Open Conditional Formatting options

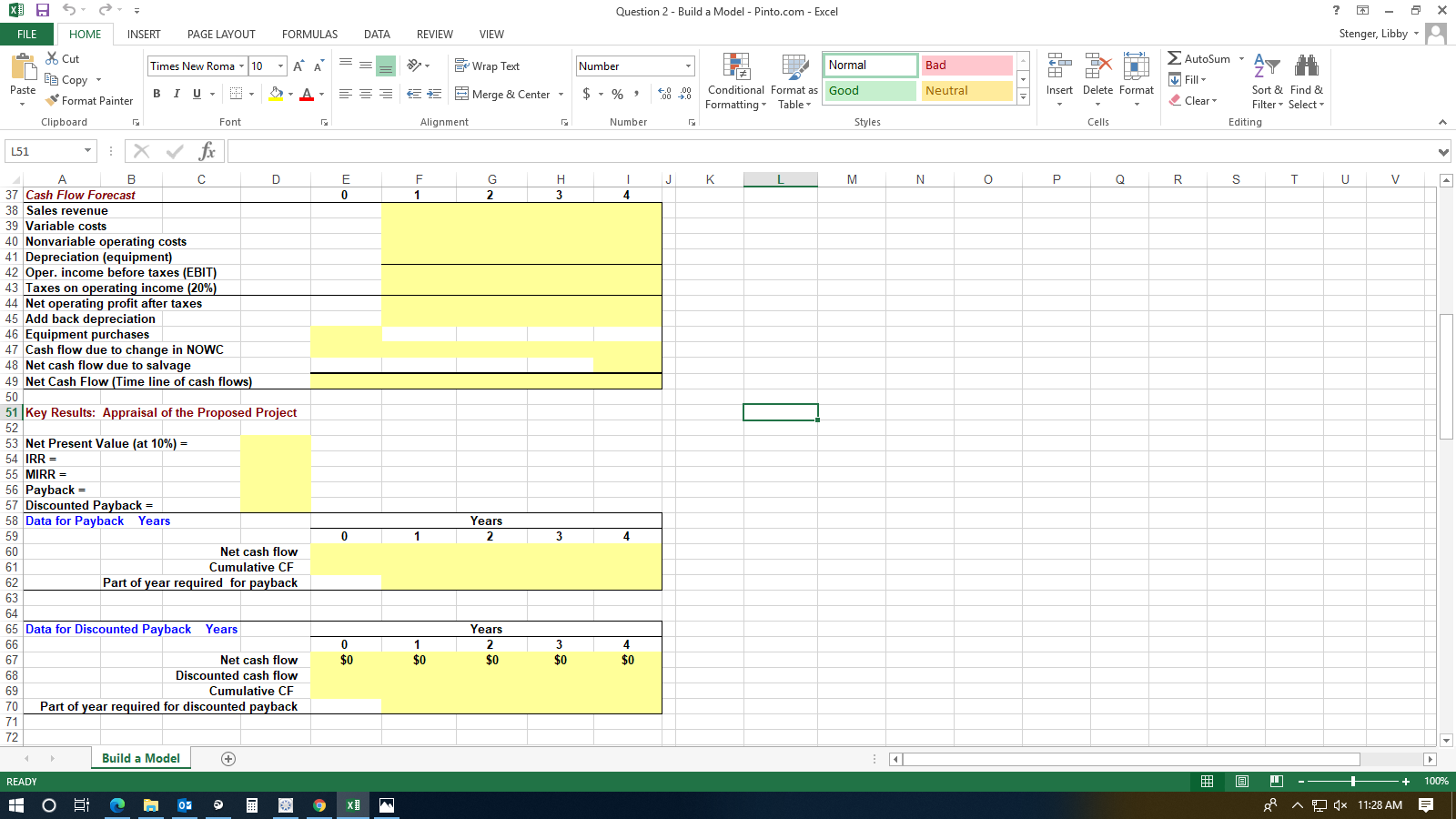tap(735, 80)
